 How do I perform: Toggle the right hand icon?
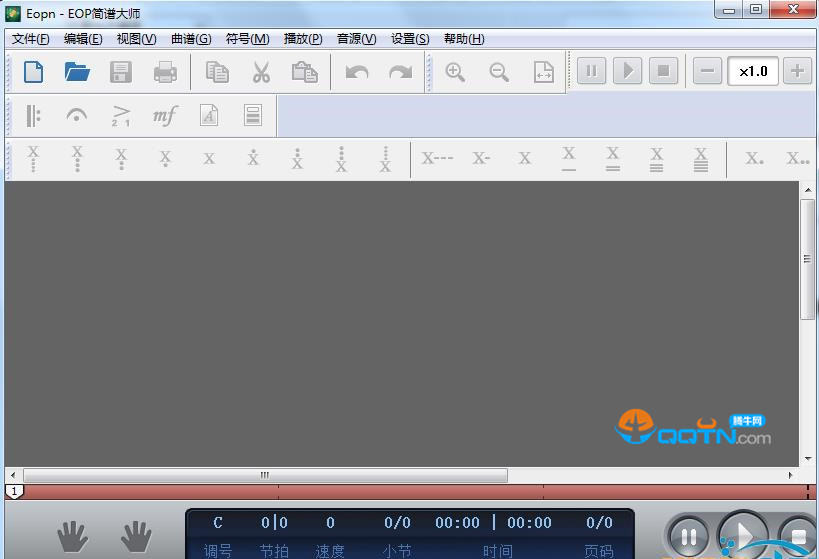point(136,537)
